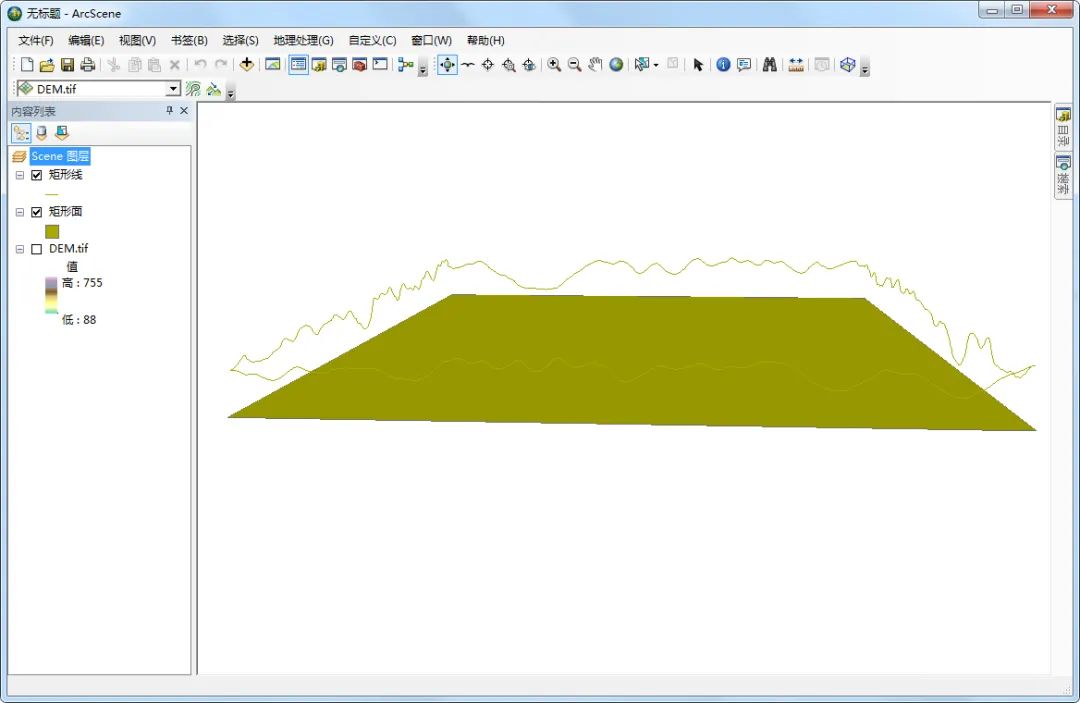Open the Find binoculars tool
The width and height of the screenshot is (1080, 703).
tap(769, 65)
